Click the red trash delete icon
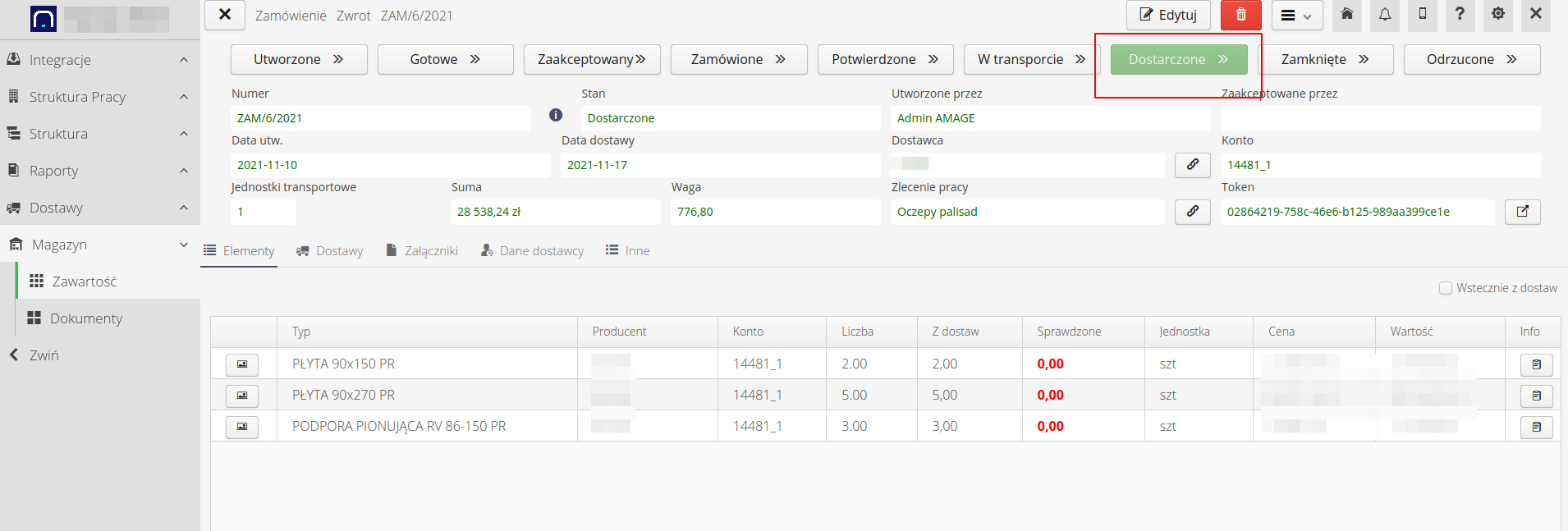 pos(1240,15)
